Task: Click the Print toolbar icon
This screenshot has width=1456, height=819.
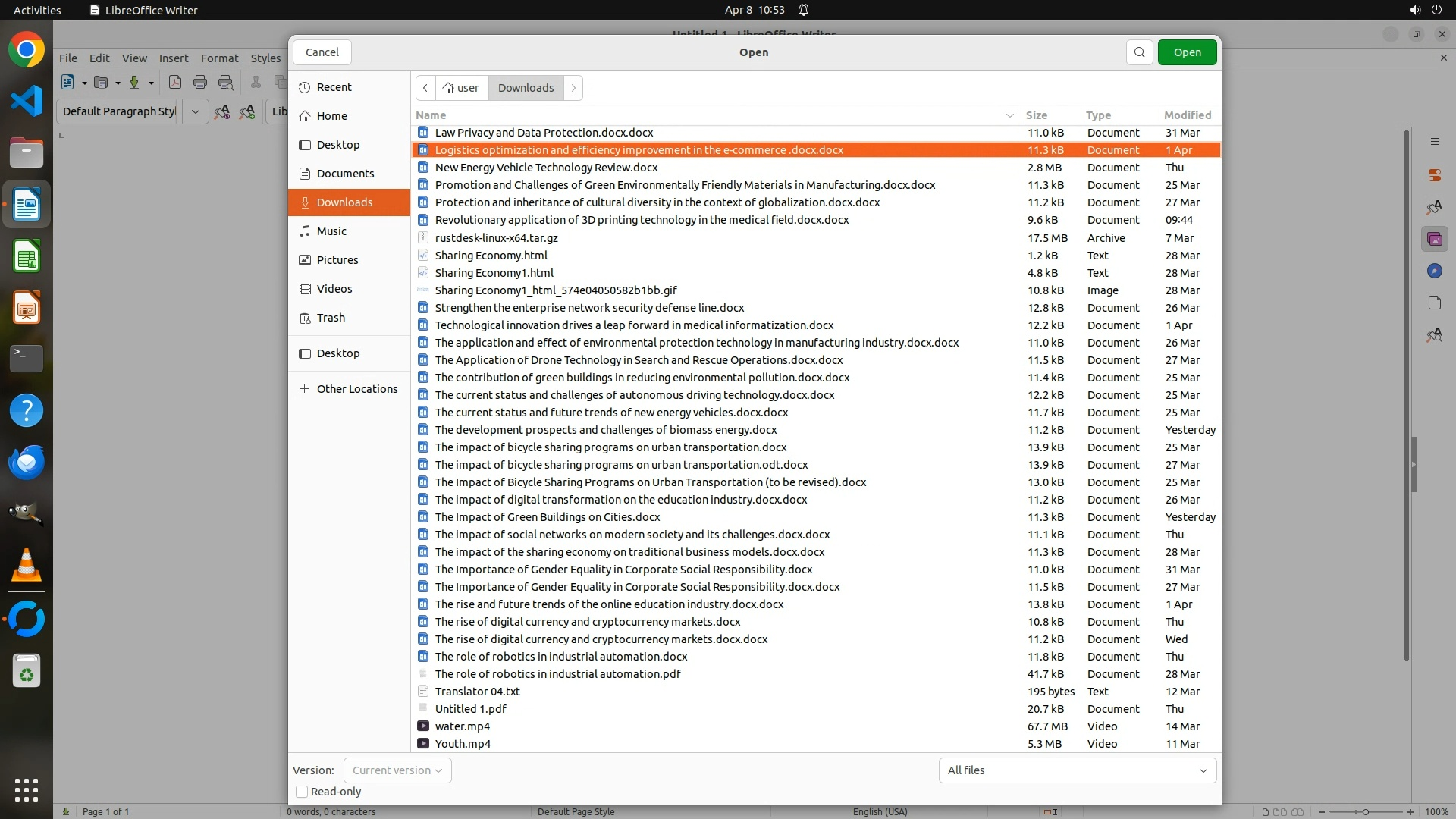Action: 200,83
